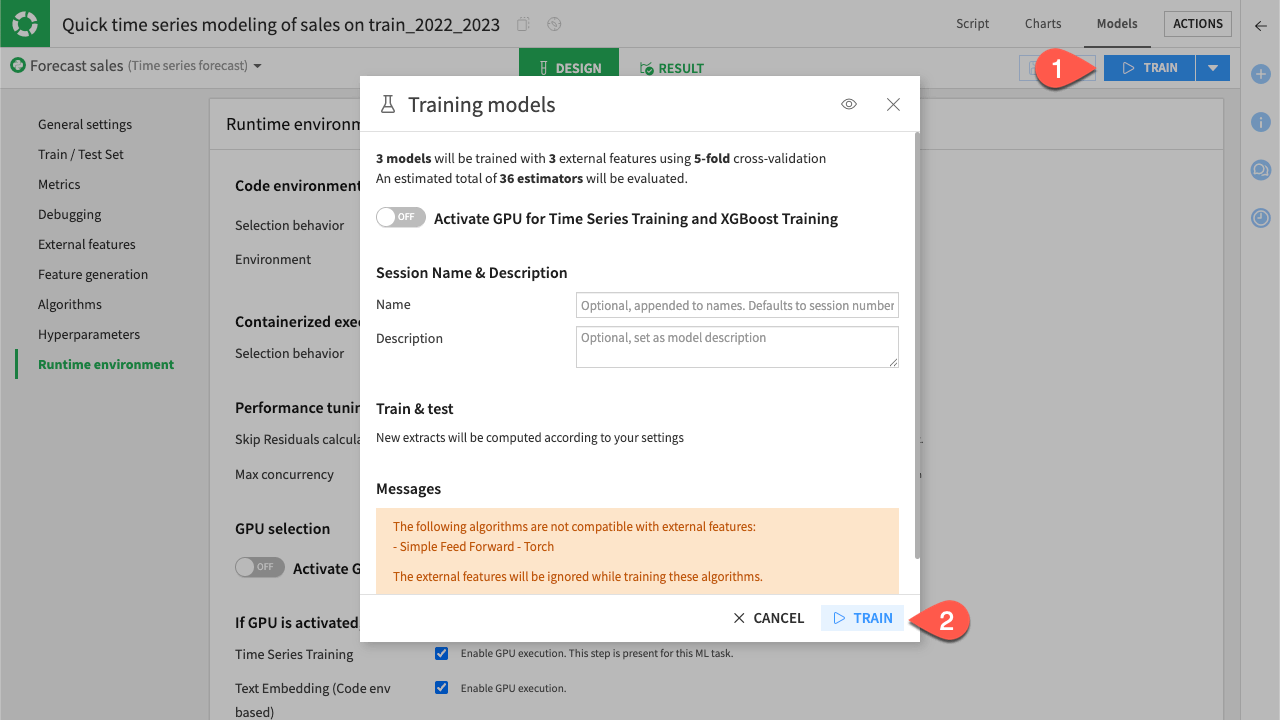View history with the clock icon on right sidebar
The height and width of the screenshot is (720, 1280).
pos(1260,217)
